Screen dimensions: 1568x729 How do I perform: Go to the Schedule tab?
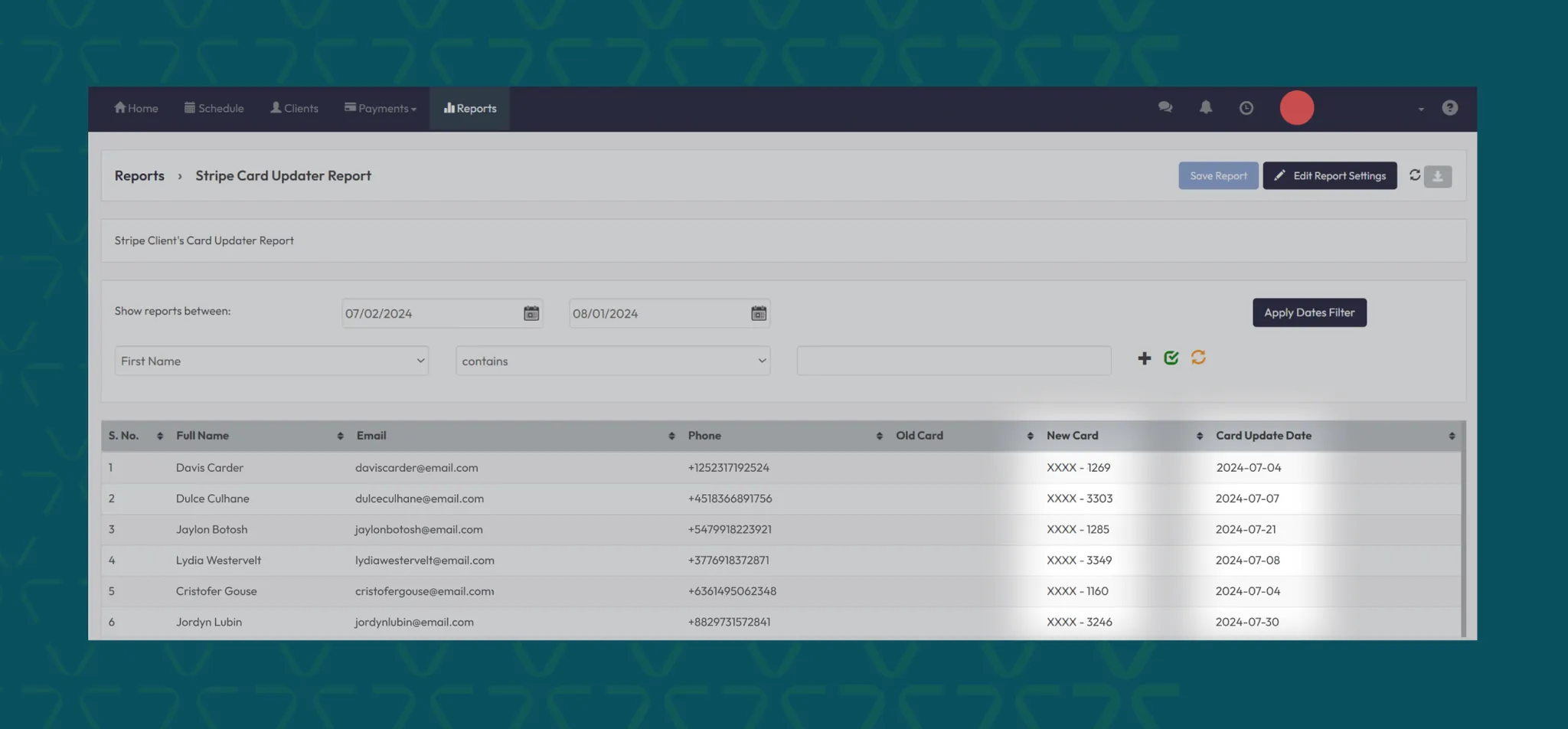pyautogui.click(x=214, y=109)
